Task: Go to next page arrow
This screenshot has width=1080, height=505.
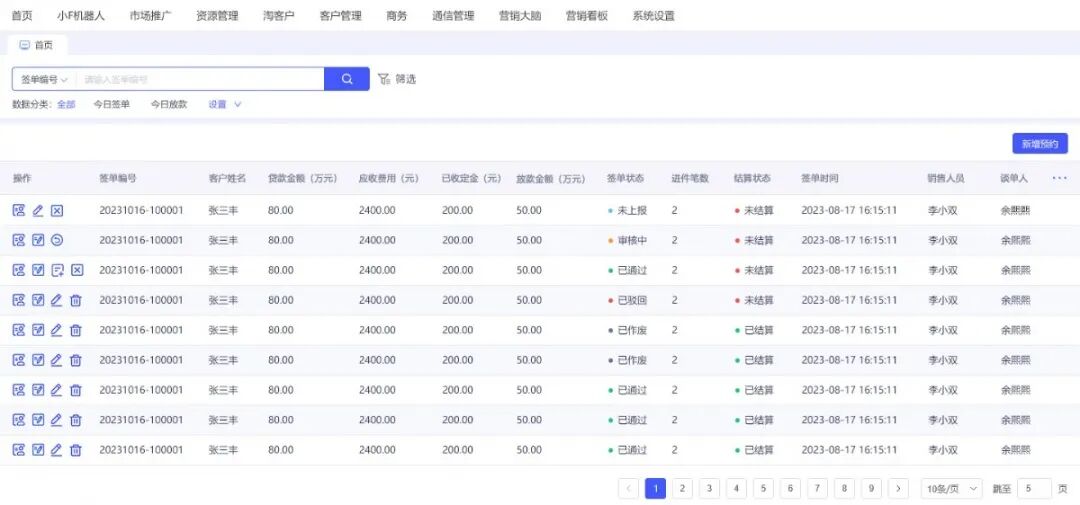Action: 898,488
